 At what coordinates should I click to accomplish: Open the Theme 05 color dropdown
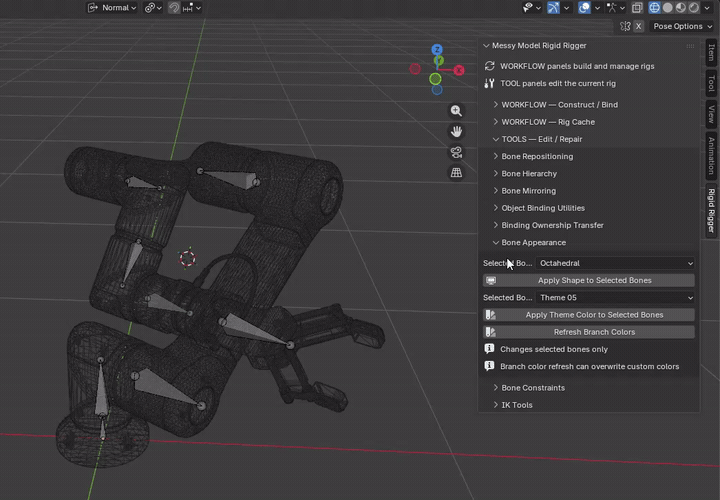pyautogui.click(x=615, y=298)
